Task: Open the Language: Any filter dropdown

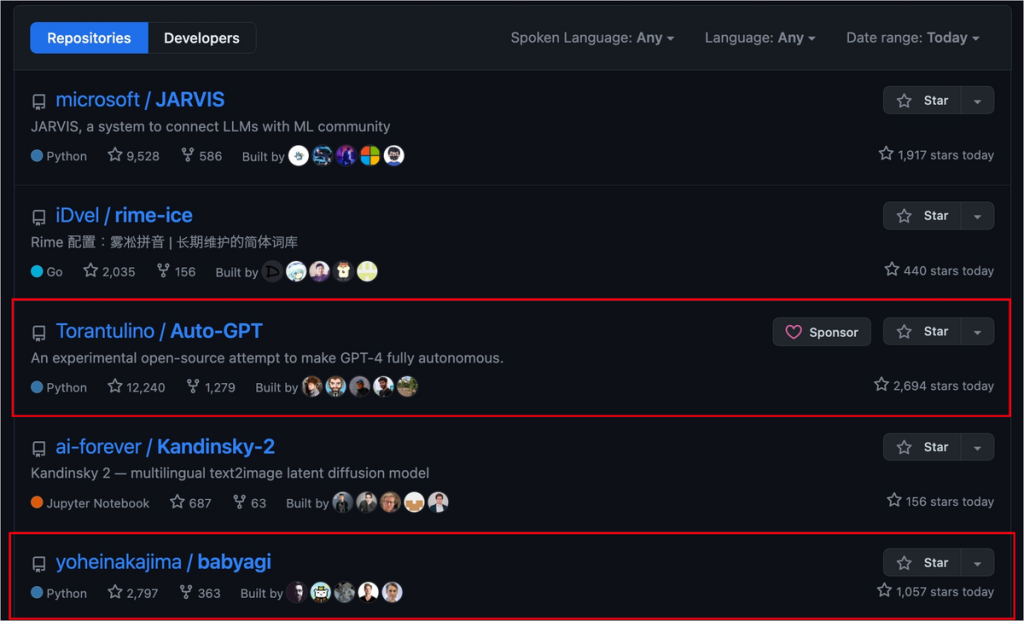Action: [760, 38]
